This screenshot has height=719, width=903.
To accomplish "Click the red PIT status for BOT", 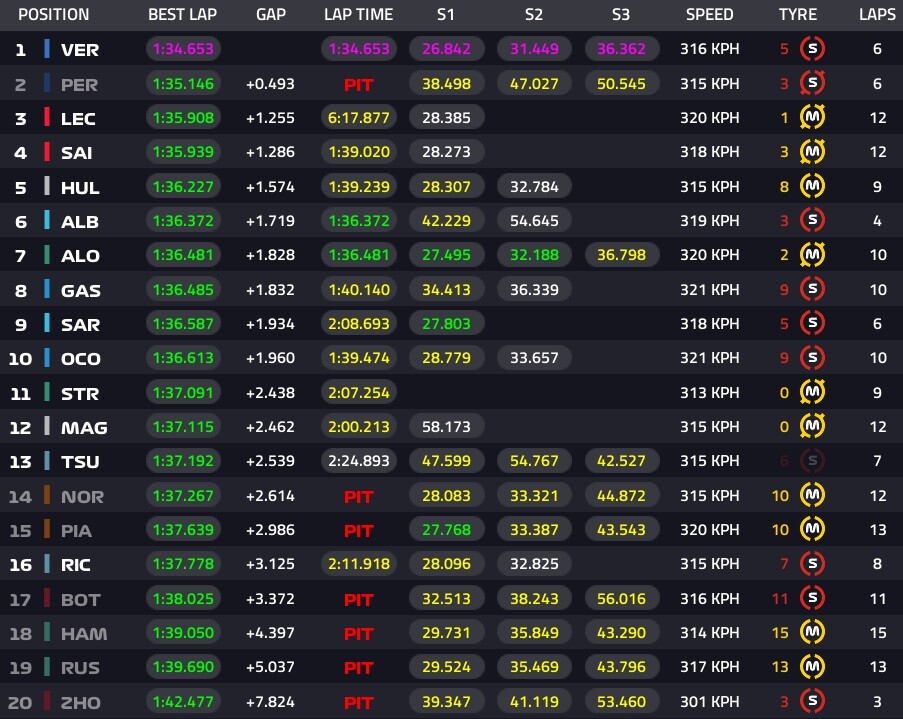I will pyautogui.click(x=358, y=600).
